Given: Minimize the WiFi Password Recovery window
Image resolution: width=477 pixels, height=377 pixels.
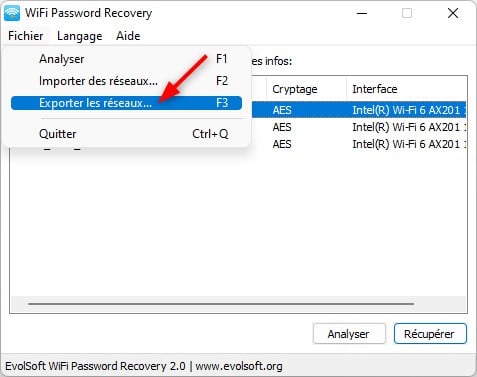Looking at the screenshot, I should 362,13.
